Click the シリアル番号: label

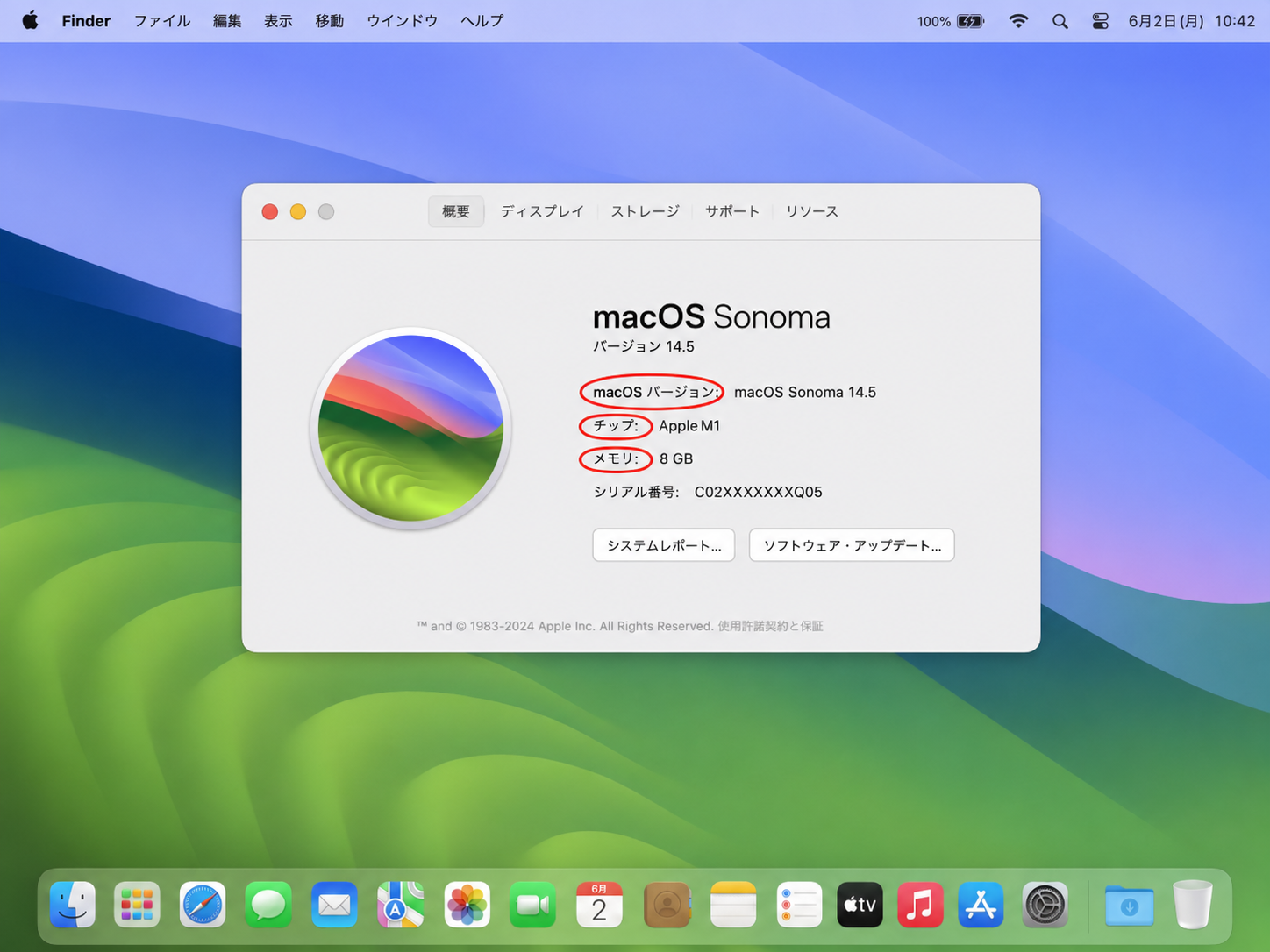637,492
